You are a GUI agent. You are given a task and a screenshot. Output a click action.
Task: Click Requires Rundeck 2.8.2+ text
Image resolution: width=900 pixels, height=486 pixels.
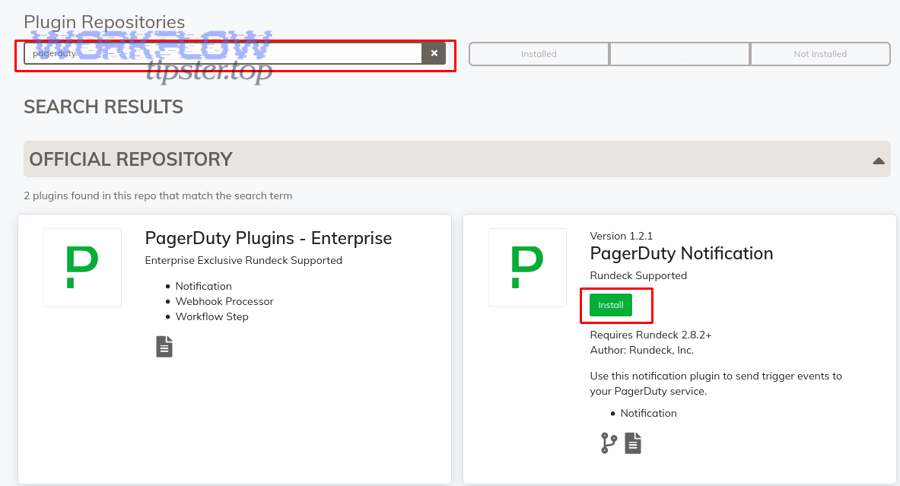coord(650,335)
